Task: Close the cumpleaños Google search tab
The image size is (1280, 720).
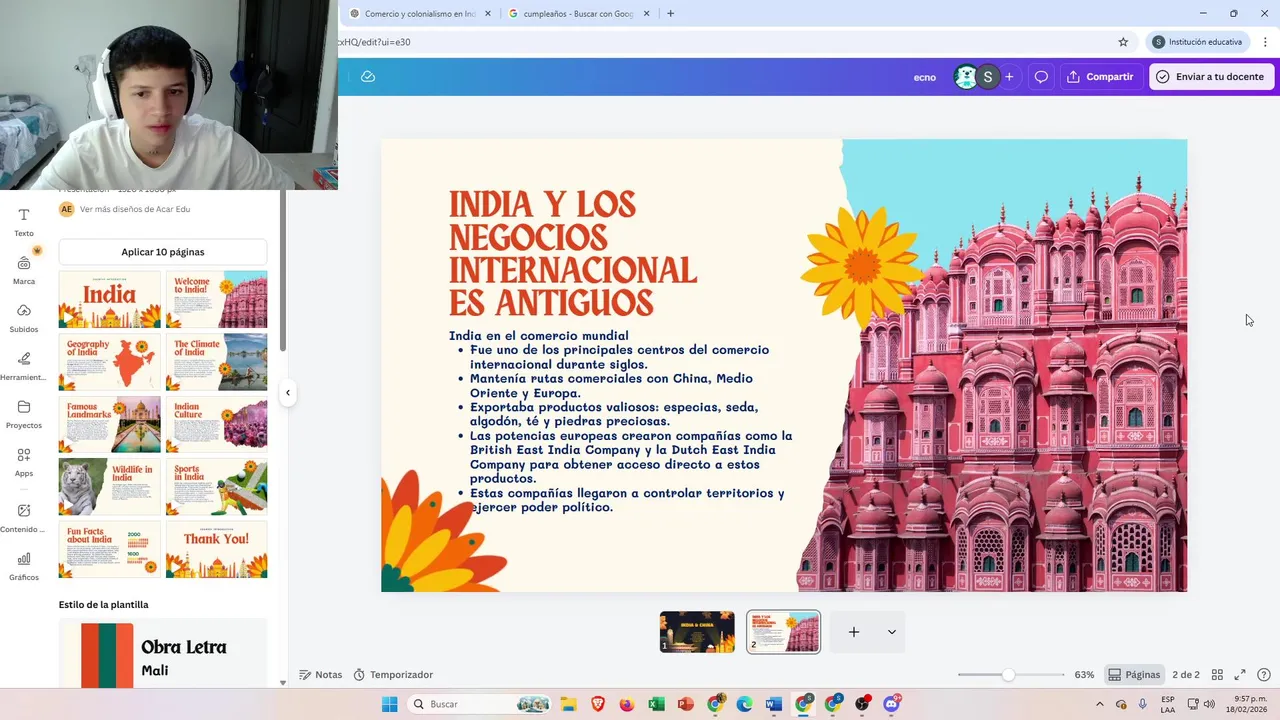Action: (x=646, y=14)
